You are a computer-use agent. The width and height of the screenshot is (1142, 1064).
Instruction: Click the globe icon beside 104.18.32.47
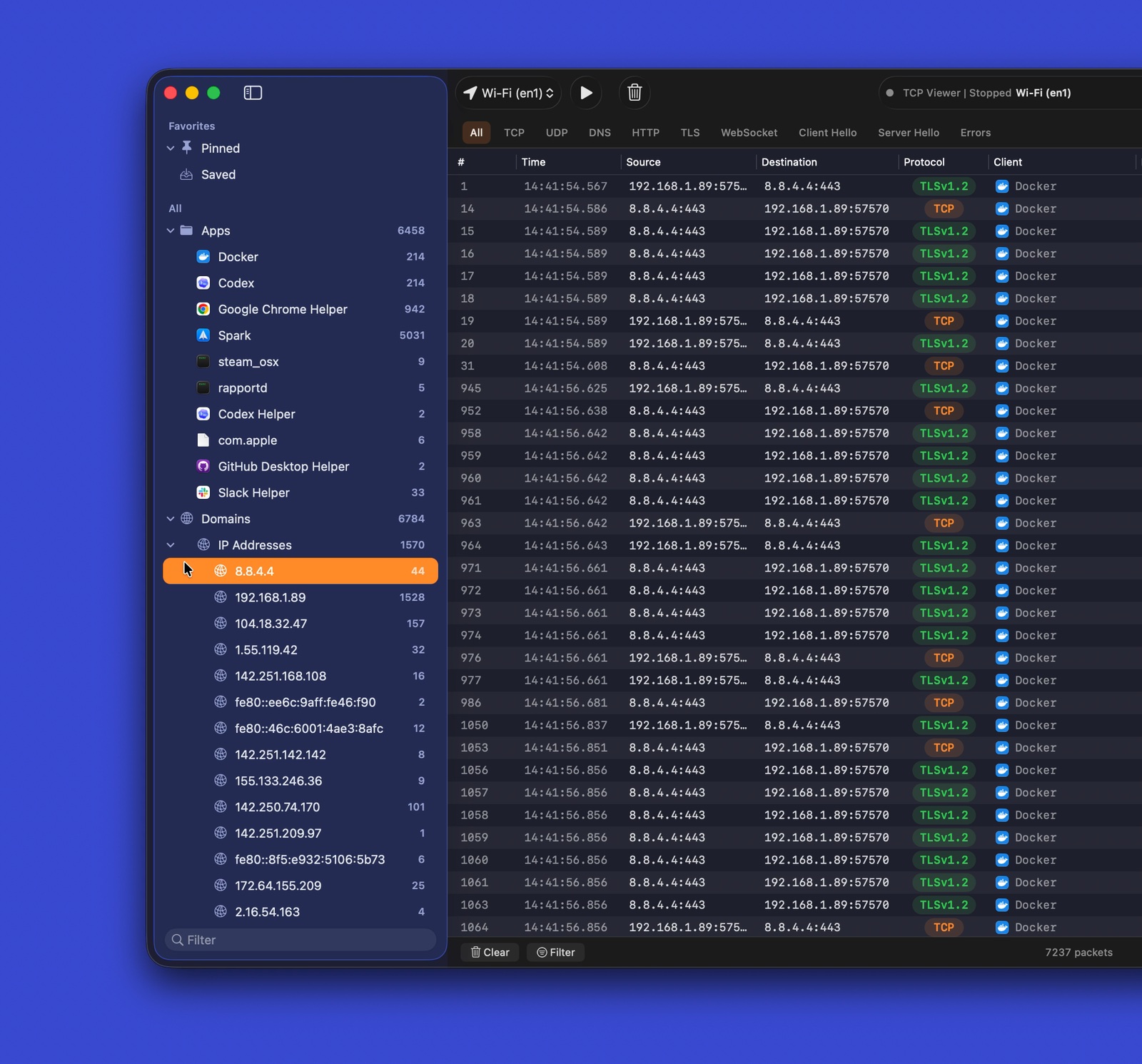pos(221,623)
